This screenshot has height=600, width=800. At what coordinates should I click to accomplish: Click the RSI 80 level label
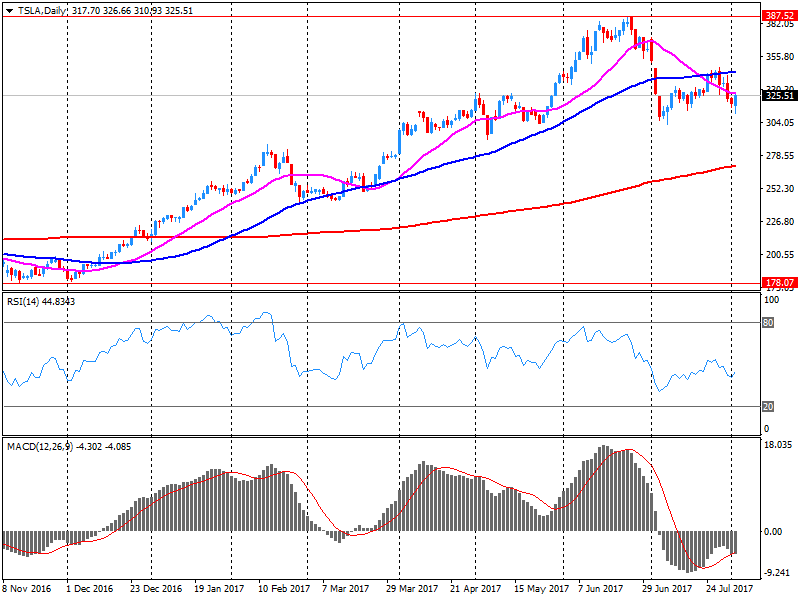[x=768, y=322]
